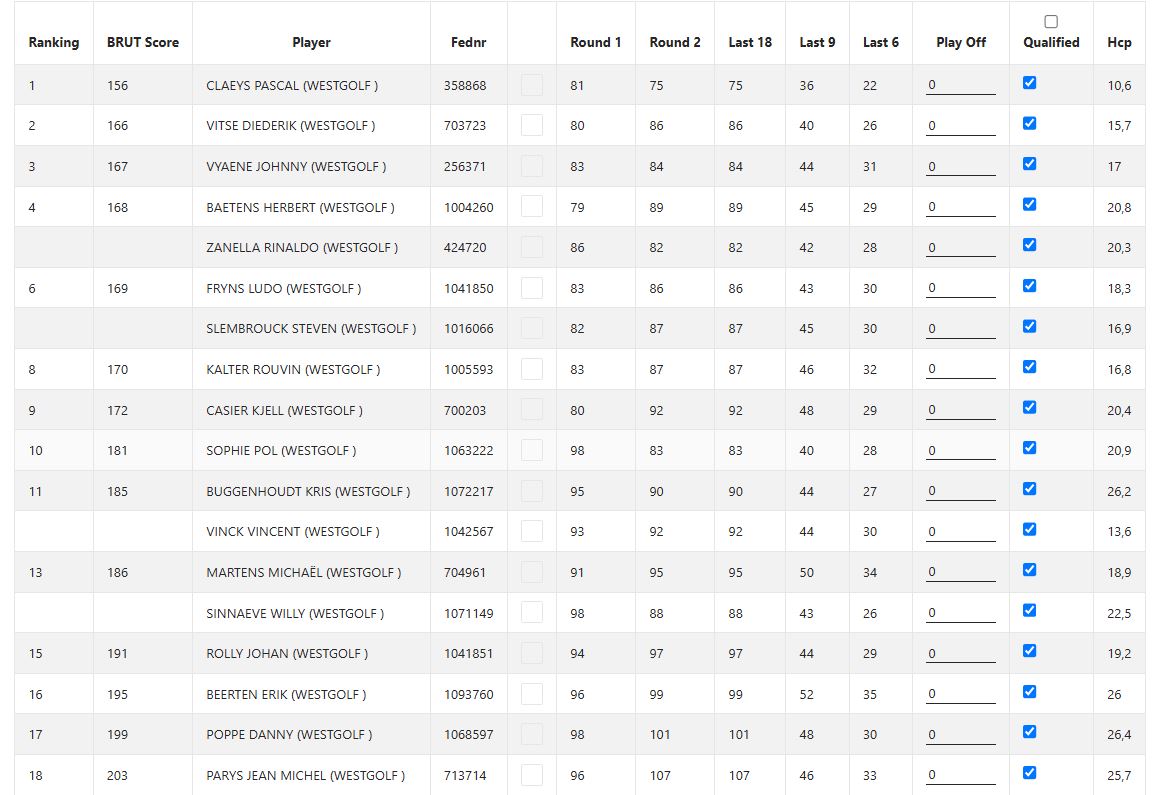The image size is (1168, 795).
Task: Uncheck Qualified for BEERTEN ERIK
Action: 1029,691
